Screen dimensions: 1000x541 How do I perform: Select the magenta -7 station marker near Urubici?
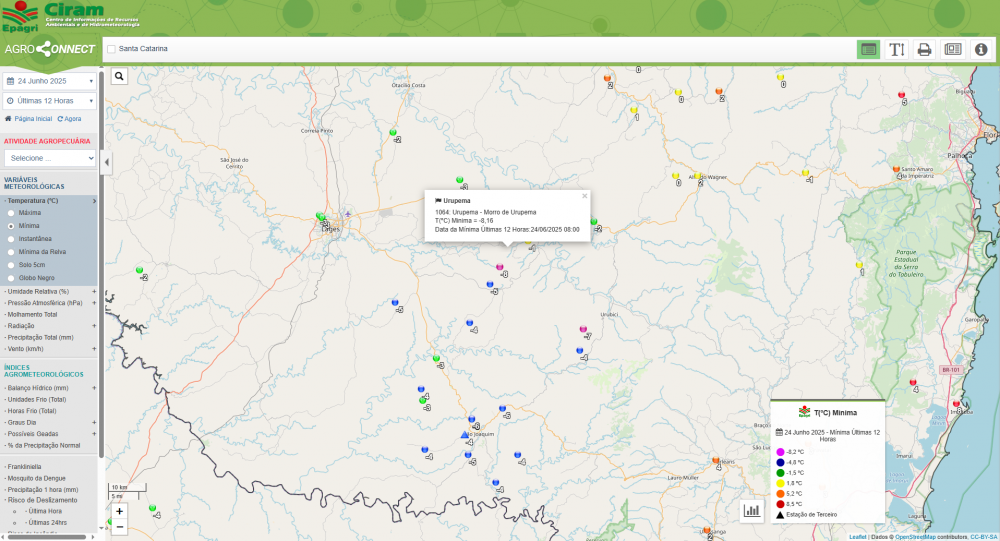pyautogui.click(x=583, y=329)
